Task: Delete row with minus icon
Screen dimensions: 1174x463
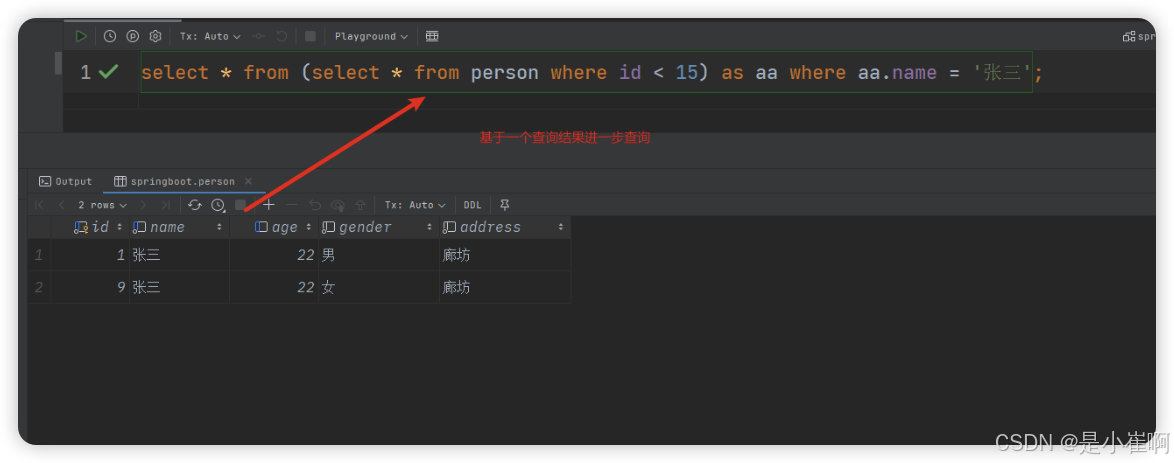Action: click(x=292, y=205)
